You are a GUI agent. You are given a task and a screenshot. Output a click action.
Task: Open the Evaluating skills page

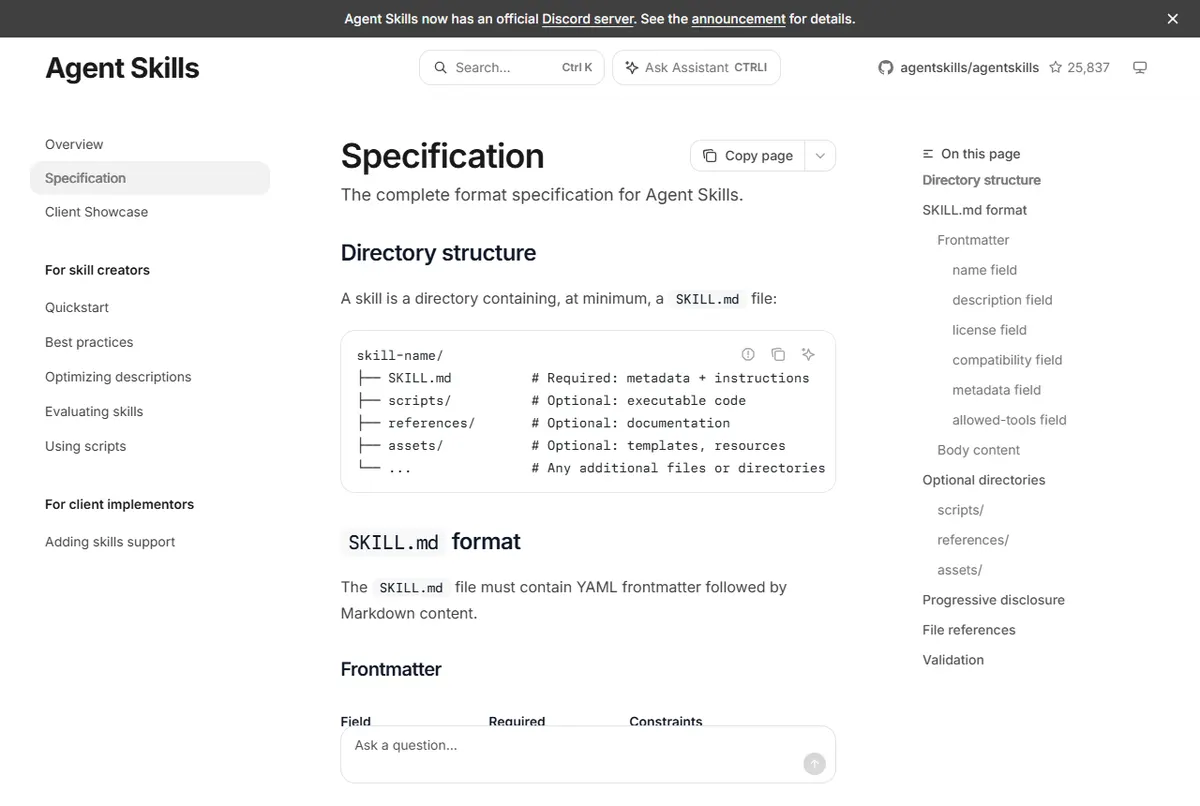(94, 412)
